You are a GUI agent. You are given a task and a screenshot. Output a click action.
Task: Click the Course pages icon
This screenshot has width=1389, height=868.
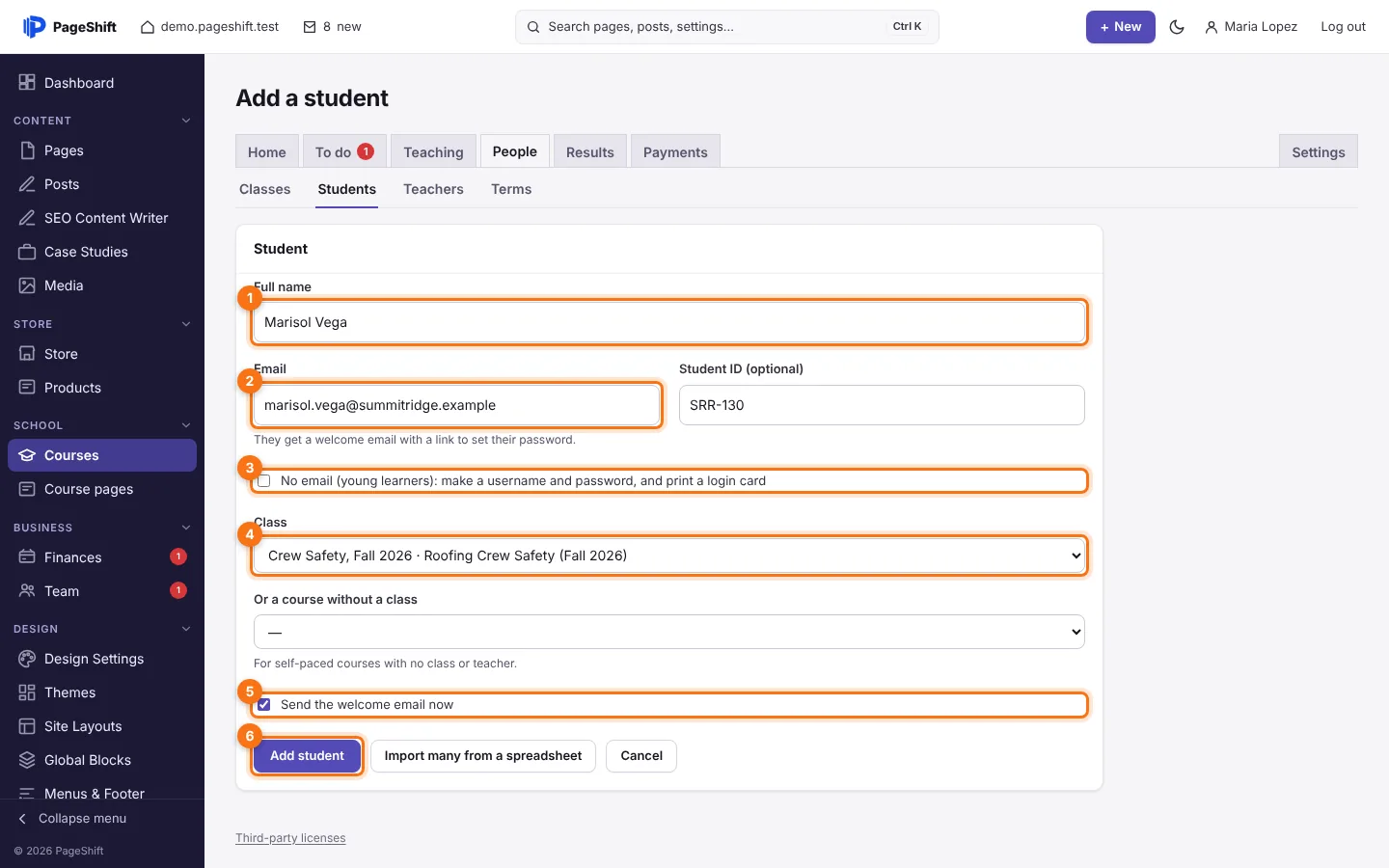pos(27,489)
